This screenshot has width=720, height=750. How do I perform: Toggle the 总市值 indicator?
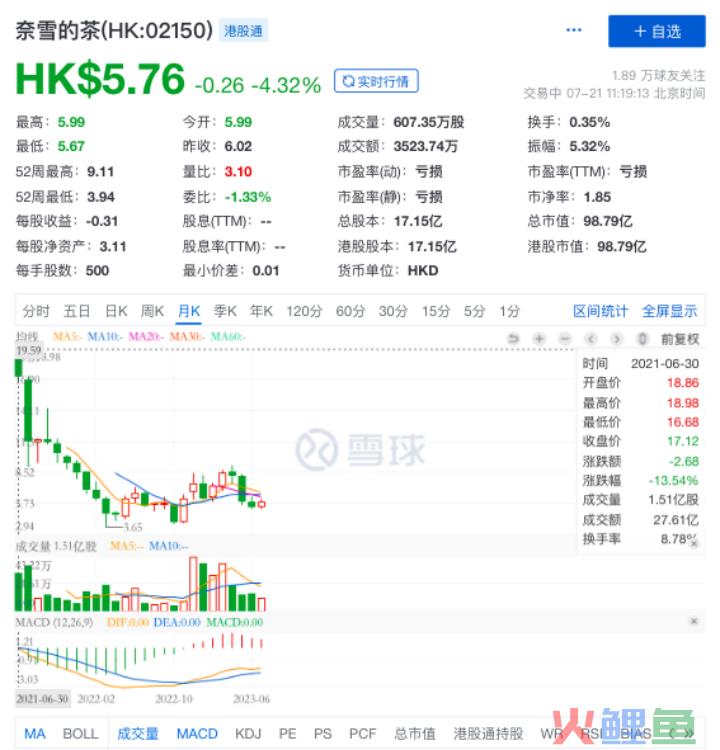tap(415, 734)
